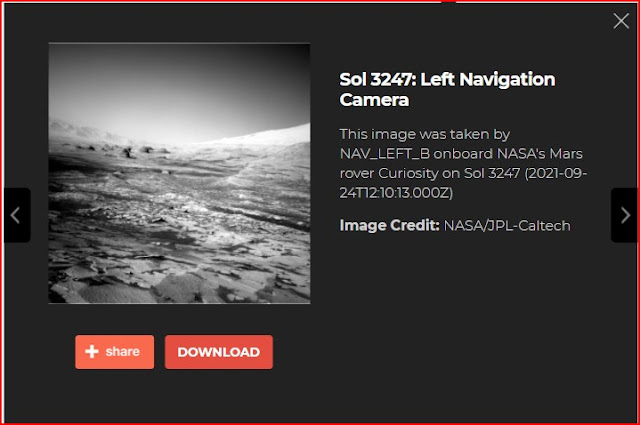The height and width of the screenshot is (425, 640).
Task: Click the 'Sol 3247: Left Navigation Camera' heading
Action: [x=447, y=89]
